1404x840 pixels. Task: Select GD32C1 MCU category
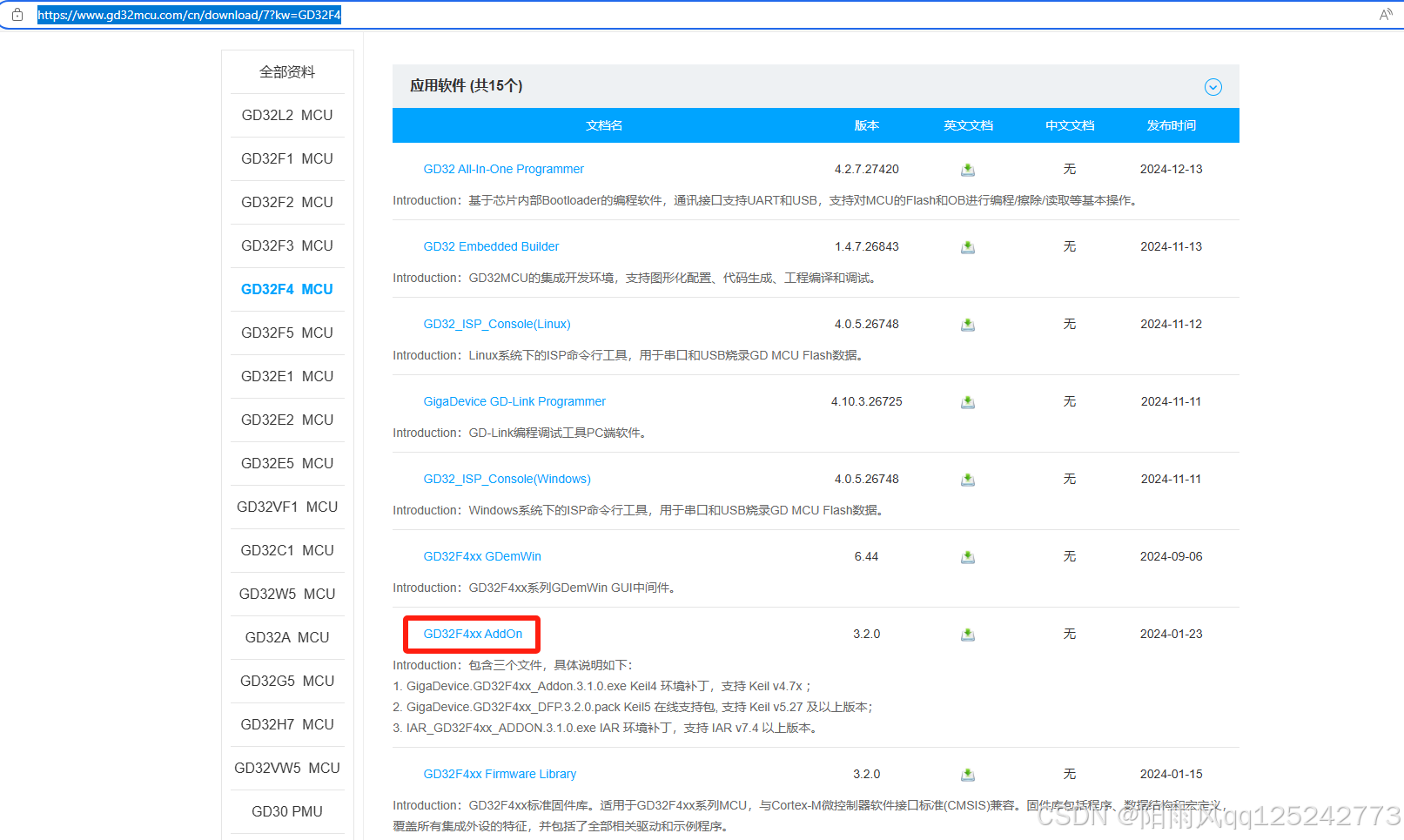coord(287,551)
